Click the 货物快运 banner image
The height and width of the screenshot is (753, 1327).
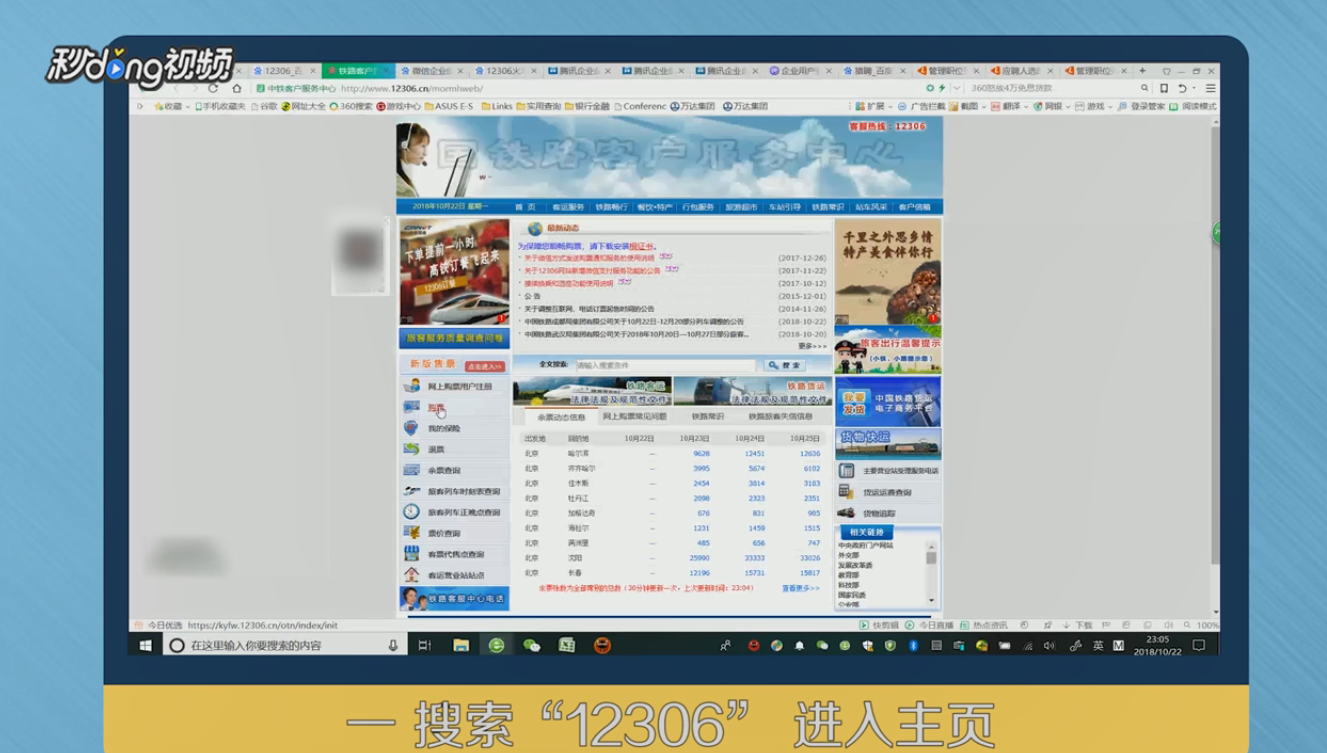point(888,442)
